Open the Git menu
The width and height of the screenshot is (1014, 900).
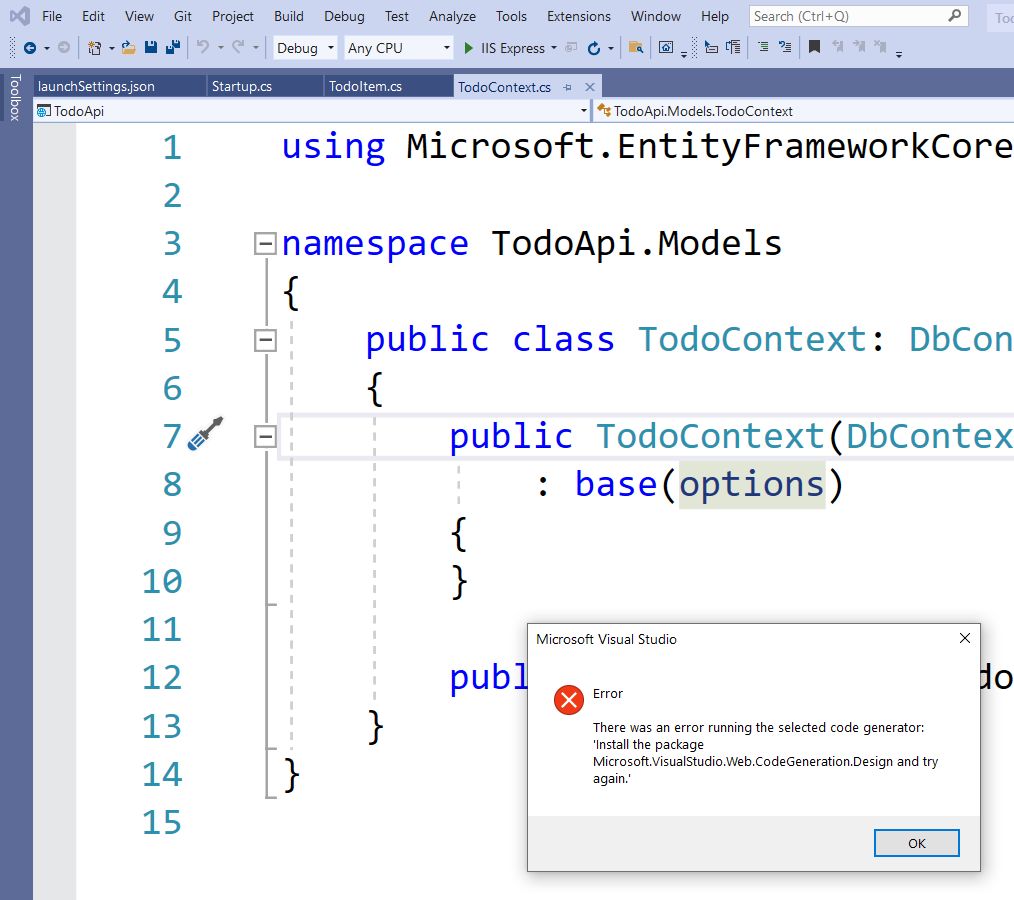pos(182,16)
